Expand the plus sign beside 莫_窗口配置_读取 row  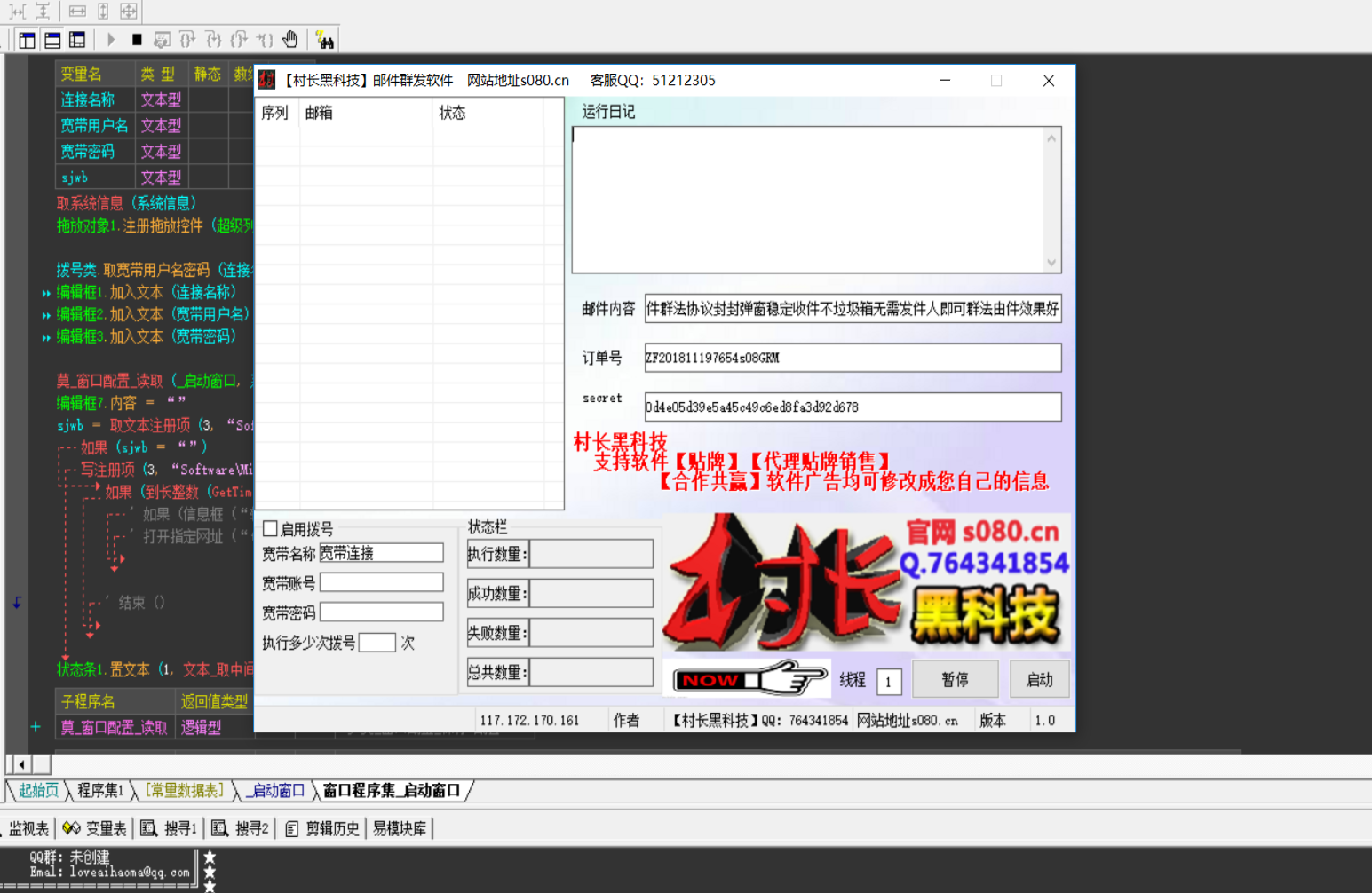pos(36,727)
